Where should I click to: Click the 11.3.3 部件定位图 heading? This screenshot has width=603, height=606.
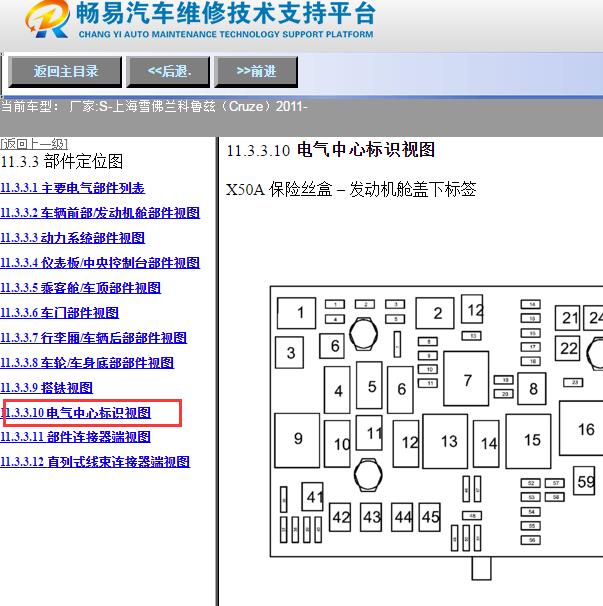click(62, 162)
